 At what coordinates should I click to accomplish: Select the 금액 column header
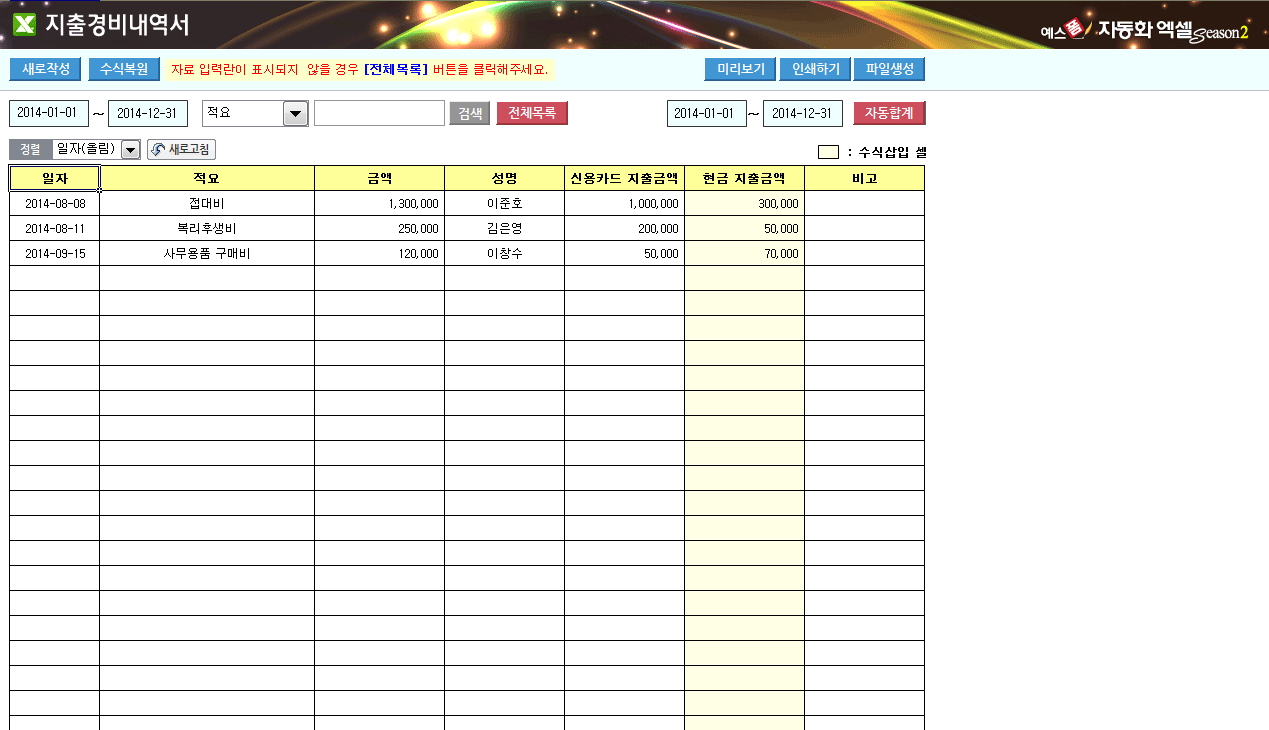(x=380, y=178)
